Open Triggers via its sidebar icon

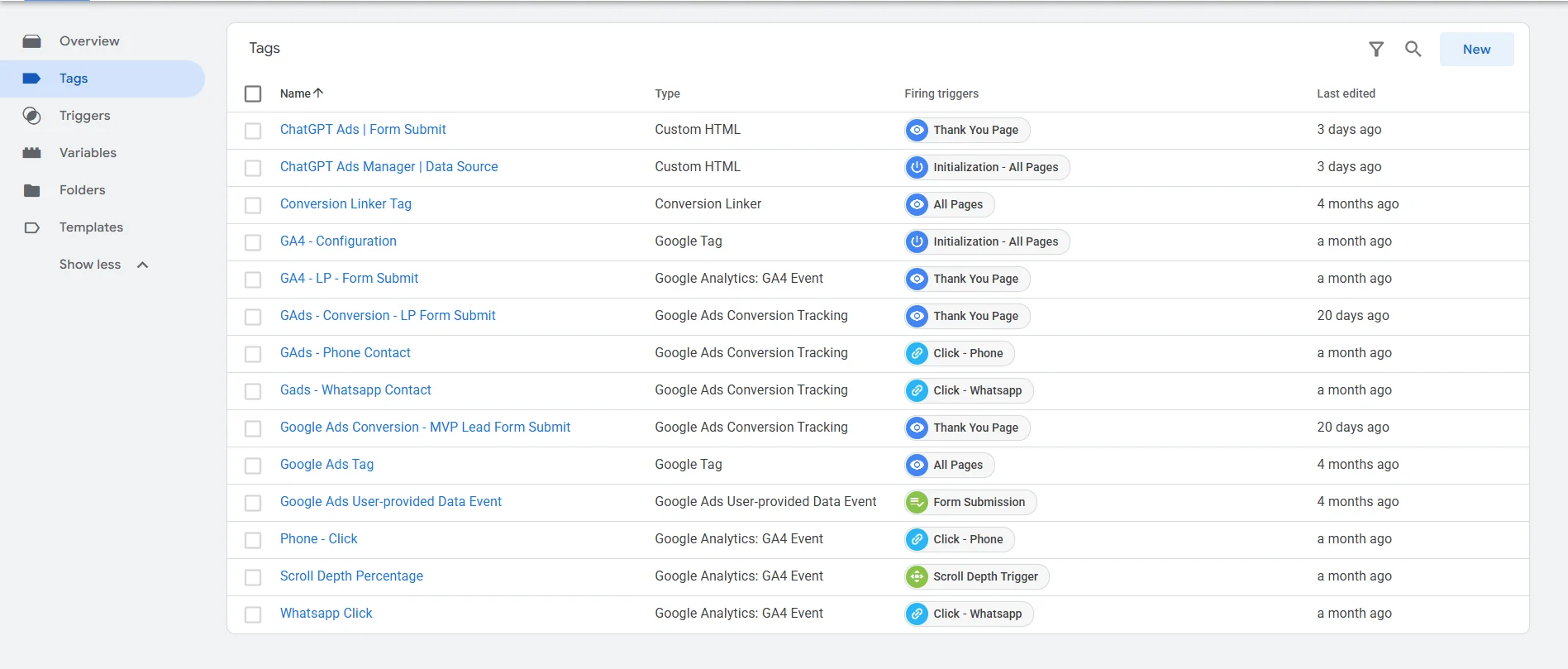click(32, 116)
